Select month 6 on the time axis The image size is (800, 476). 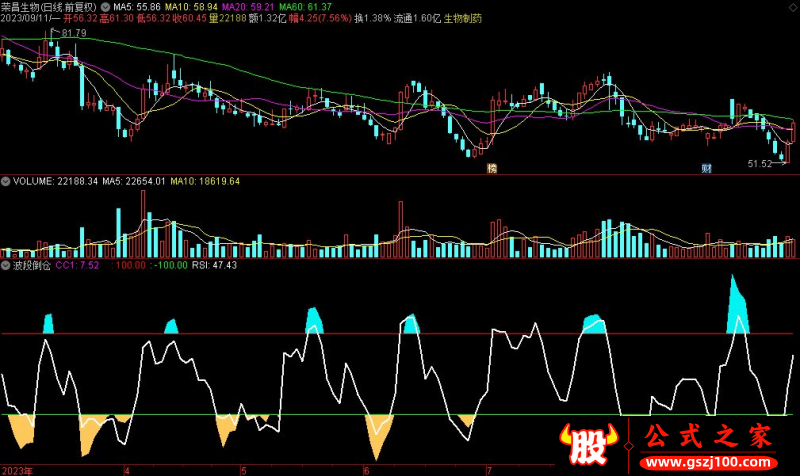(366, 471)
